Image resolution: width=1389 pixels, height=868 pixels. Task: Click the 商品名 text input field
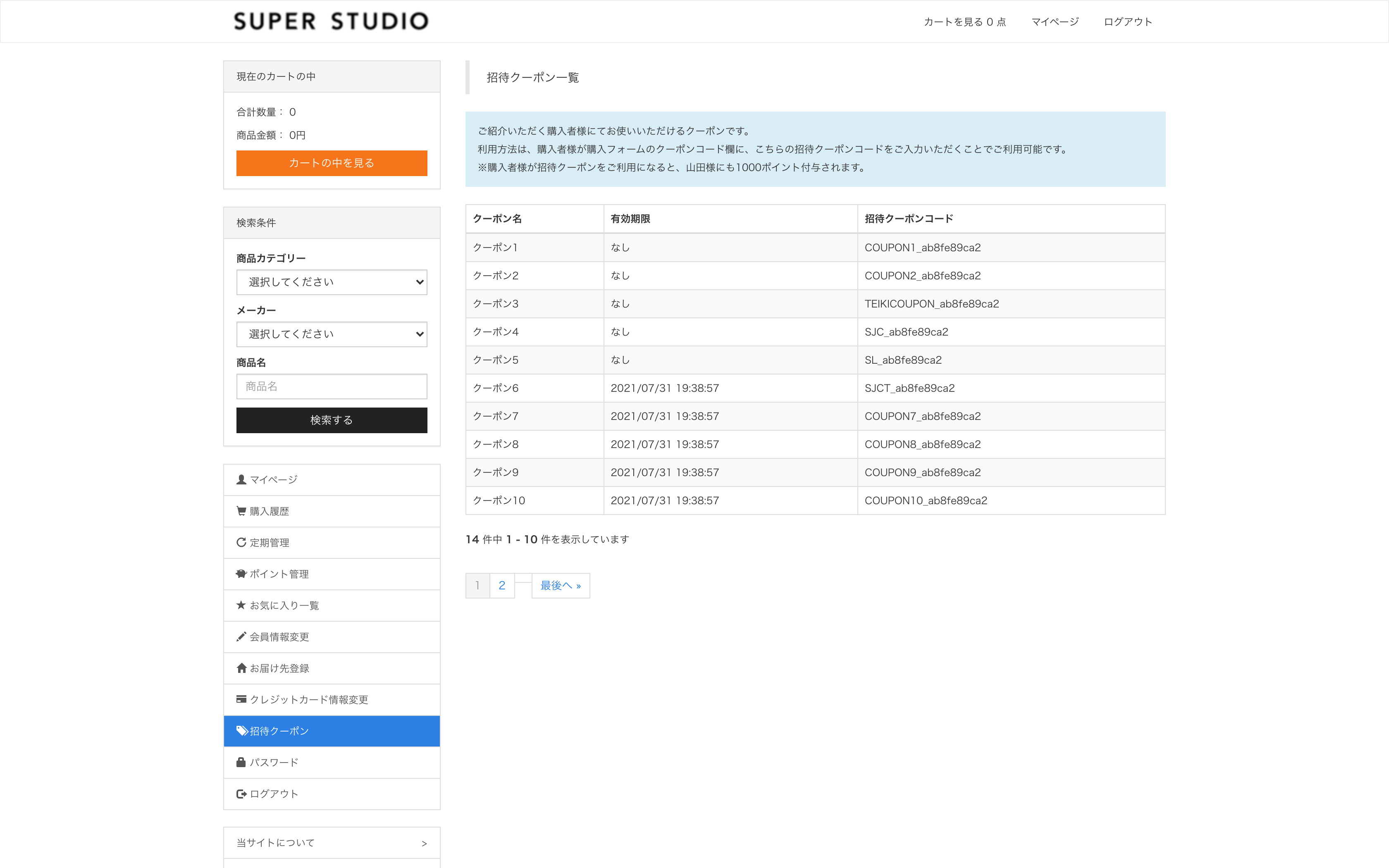[x=332, y=386]
